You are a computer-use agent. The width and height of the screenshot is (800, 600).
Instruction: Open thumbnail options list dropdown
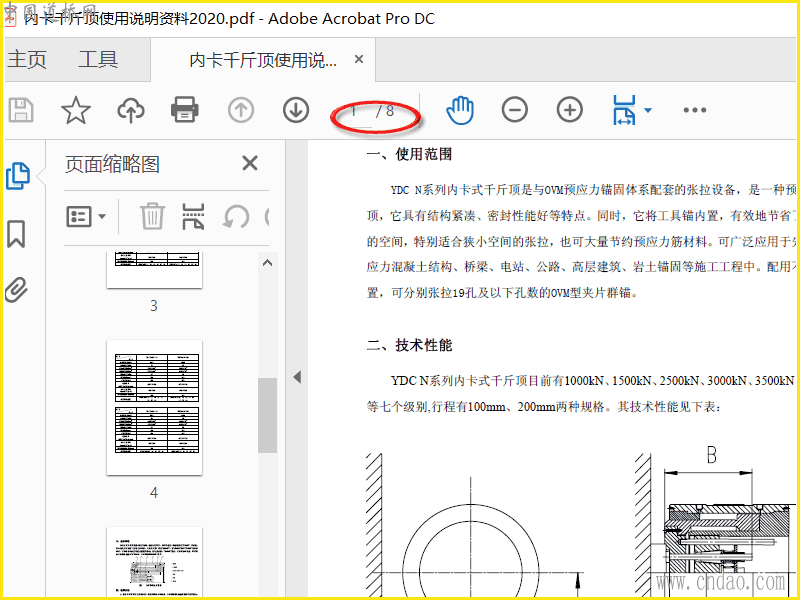pyautogui.click(x=86, y=217)
